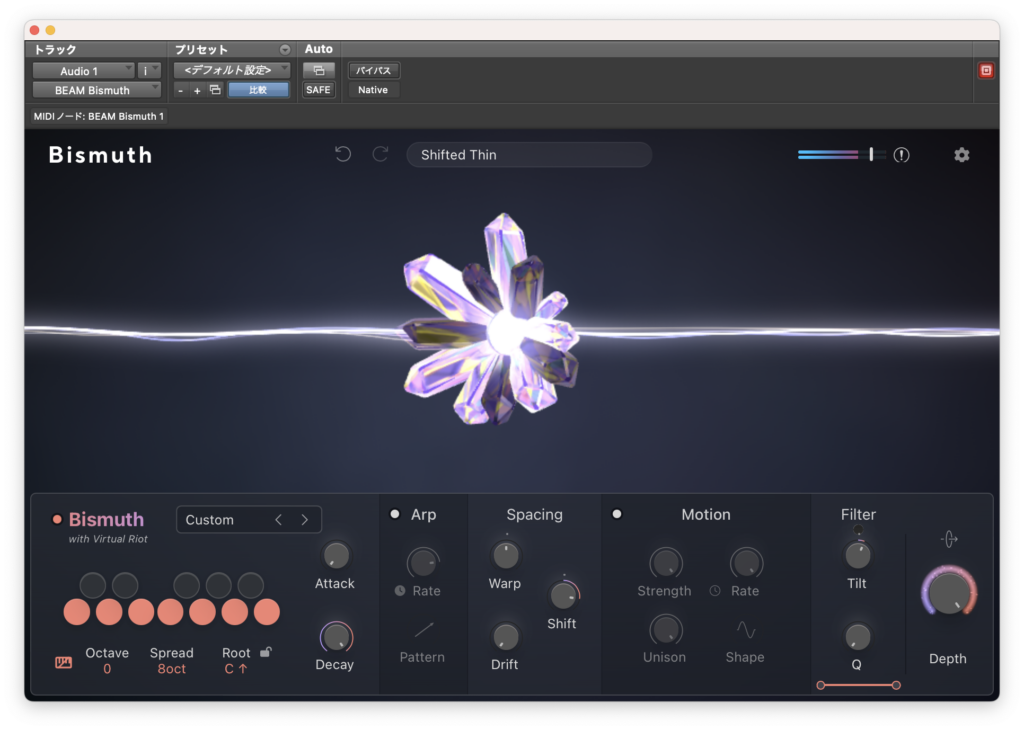Image resolution: width=1024 pixels, height=730 pixels.
Task: Toggle the Motion section on/off dot
Action: pyautogui.click(x=616, y=514)
